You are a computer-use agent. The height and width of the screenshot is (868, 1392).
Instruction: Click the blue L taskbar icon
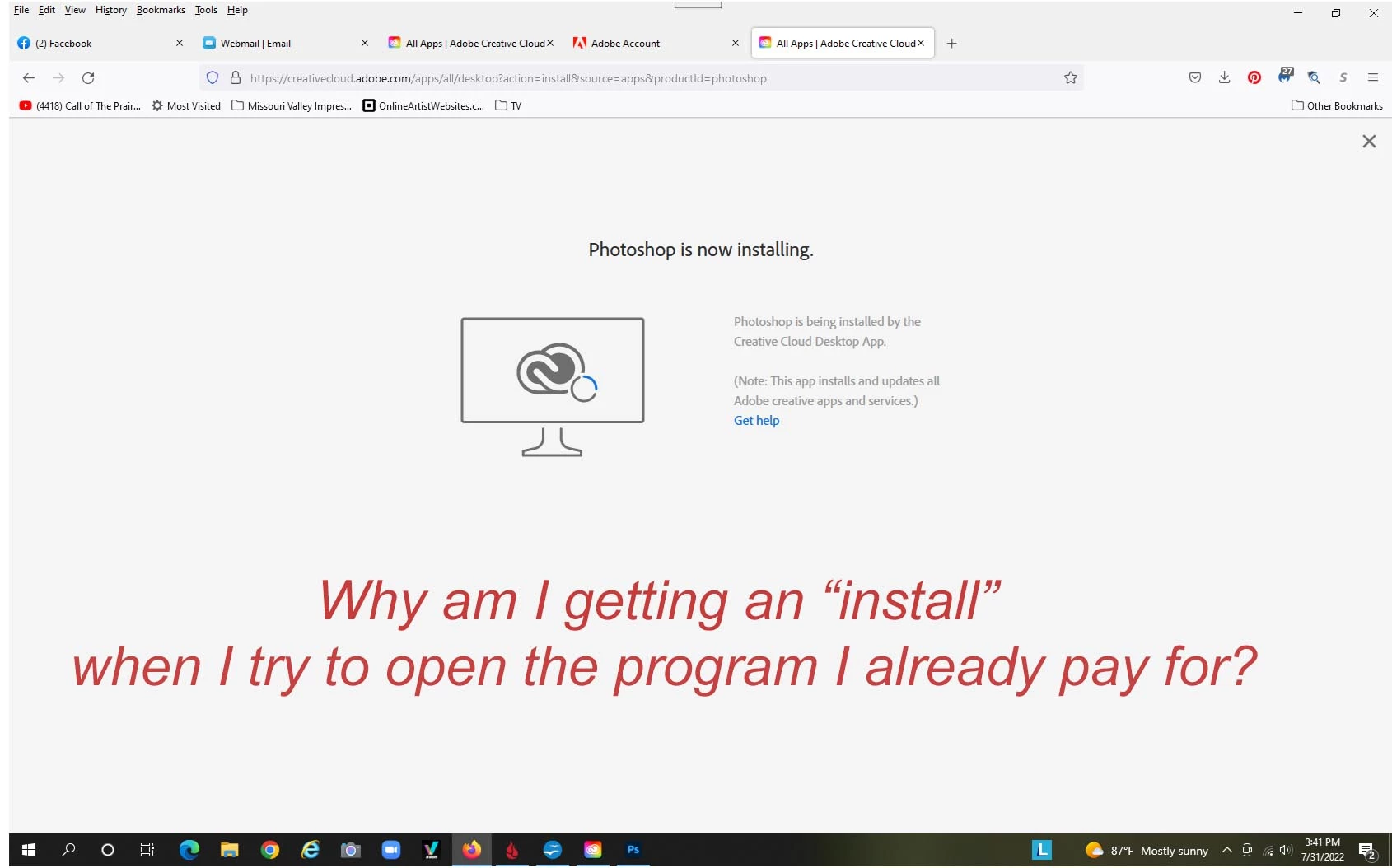[1042, 850]
